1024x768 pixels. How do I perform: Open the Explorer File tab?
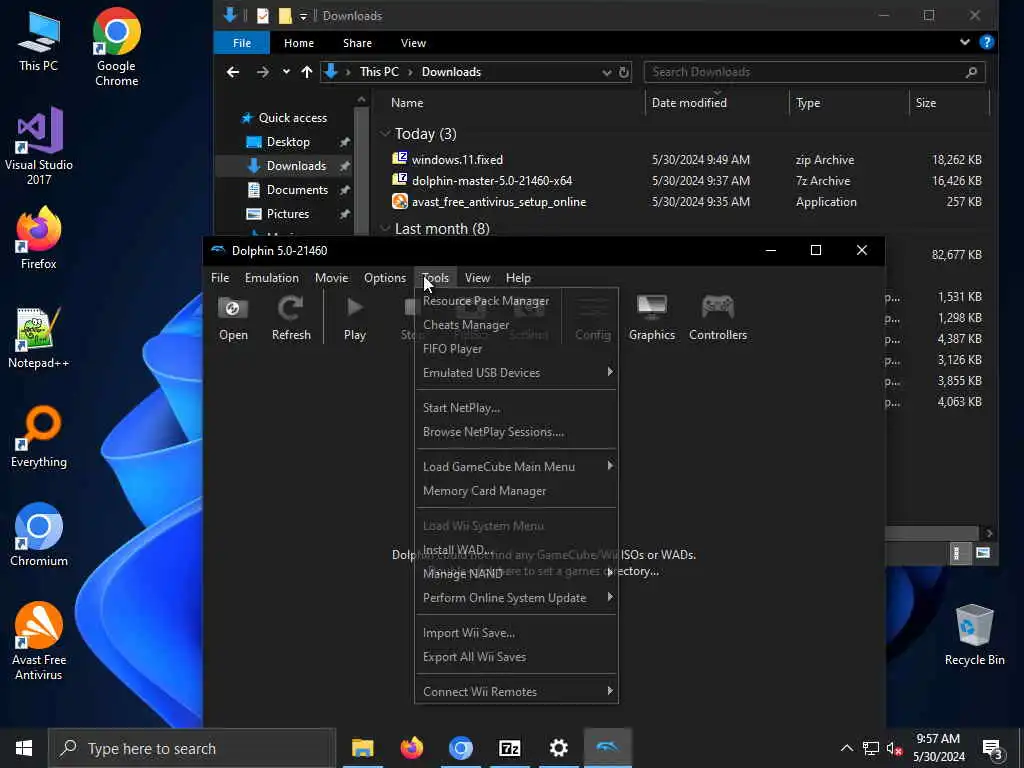[242, 42]
